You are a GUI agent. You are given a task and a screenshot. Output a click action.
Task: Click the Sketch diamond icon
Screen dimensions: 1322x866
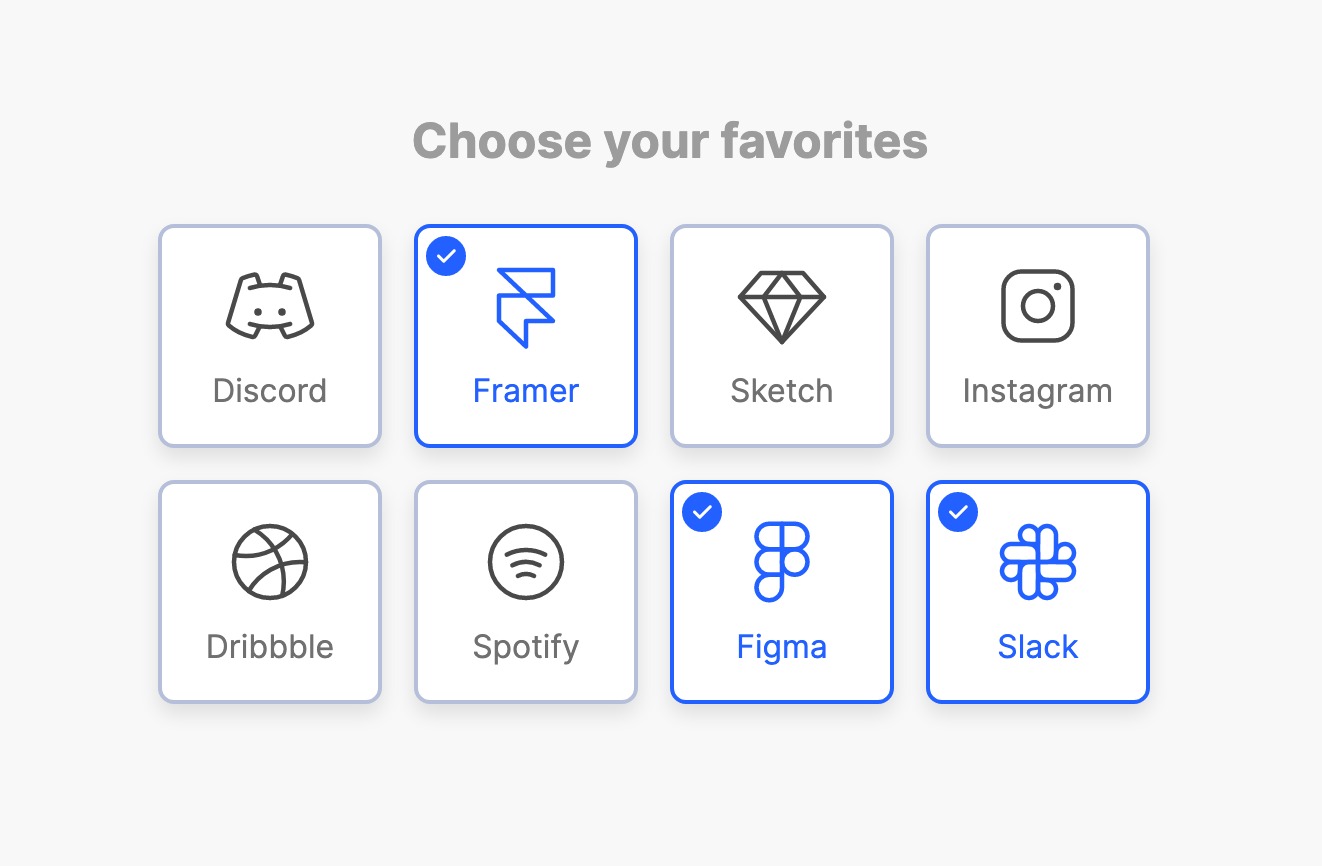pos(782,306)
